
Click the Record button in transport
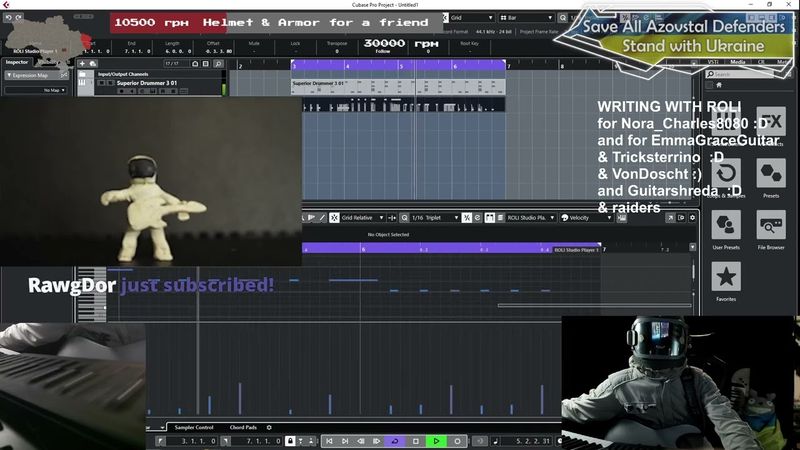tap(458, 441)
